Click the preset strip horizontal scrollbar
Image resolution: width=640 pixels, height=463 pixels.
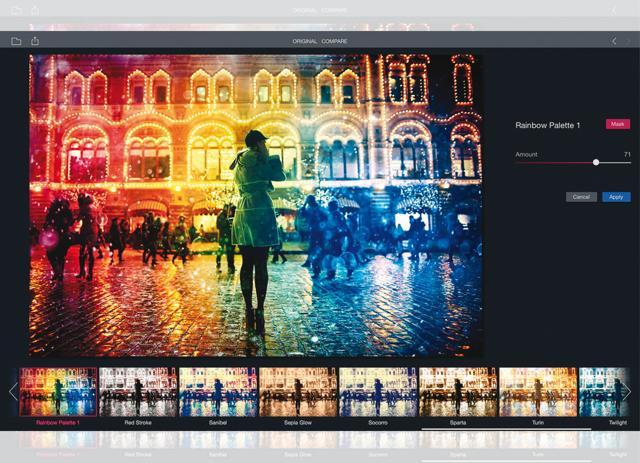coord(506,429)
